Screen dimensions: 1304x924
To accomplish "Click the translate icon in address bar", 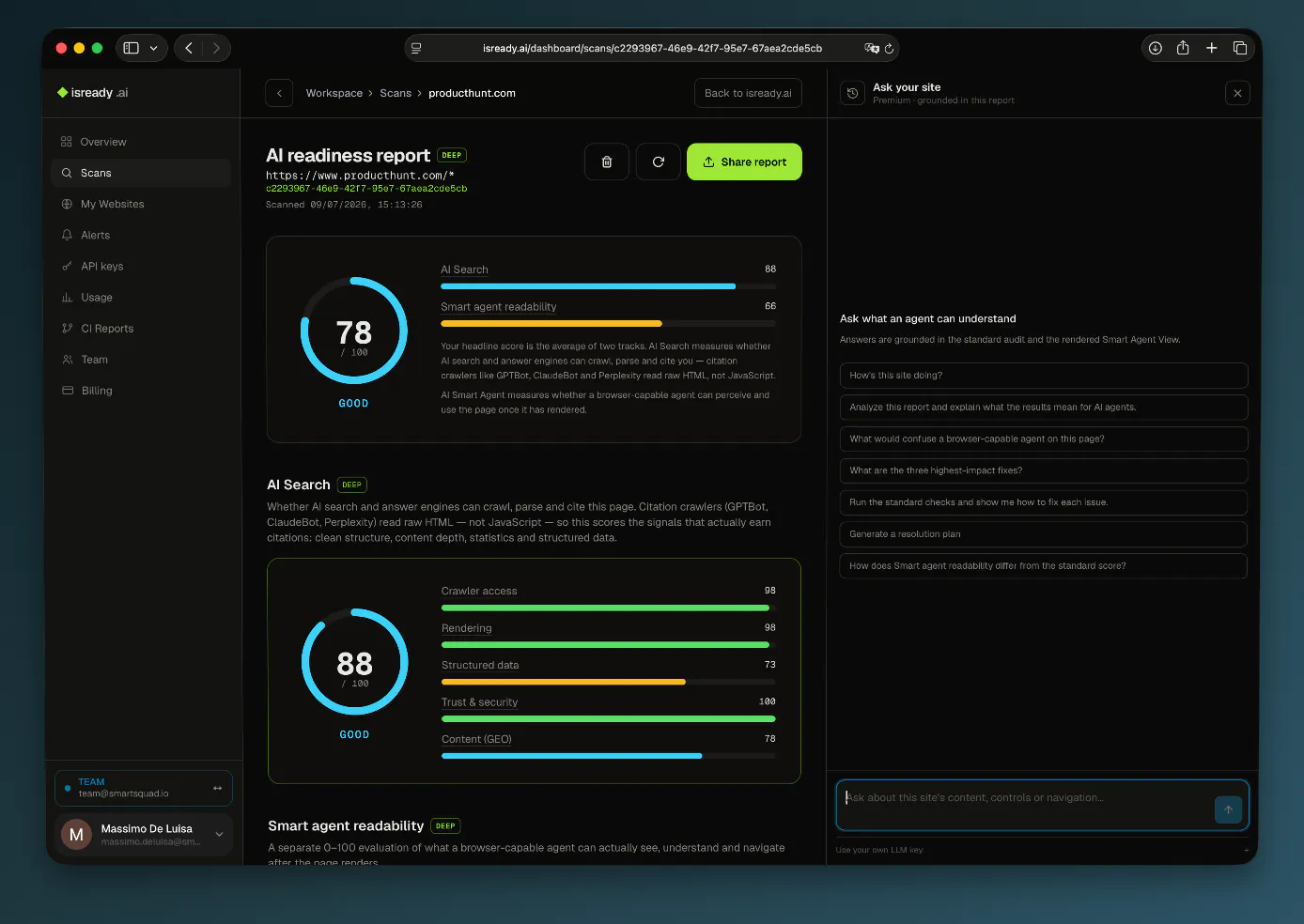I will 872,48.
